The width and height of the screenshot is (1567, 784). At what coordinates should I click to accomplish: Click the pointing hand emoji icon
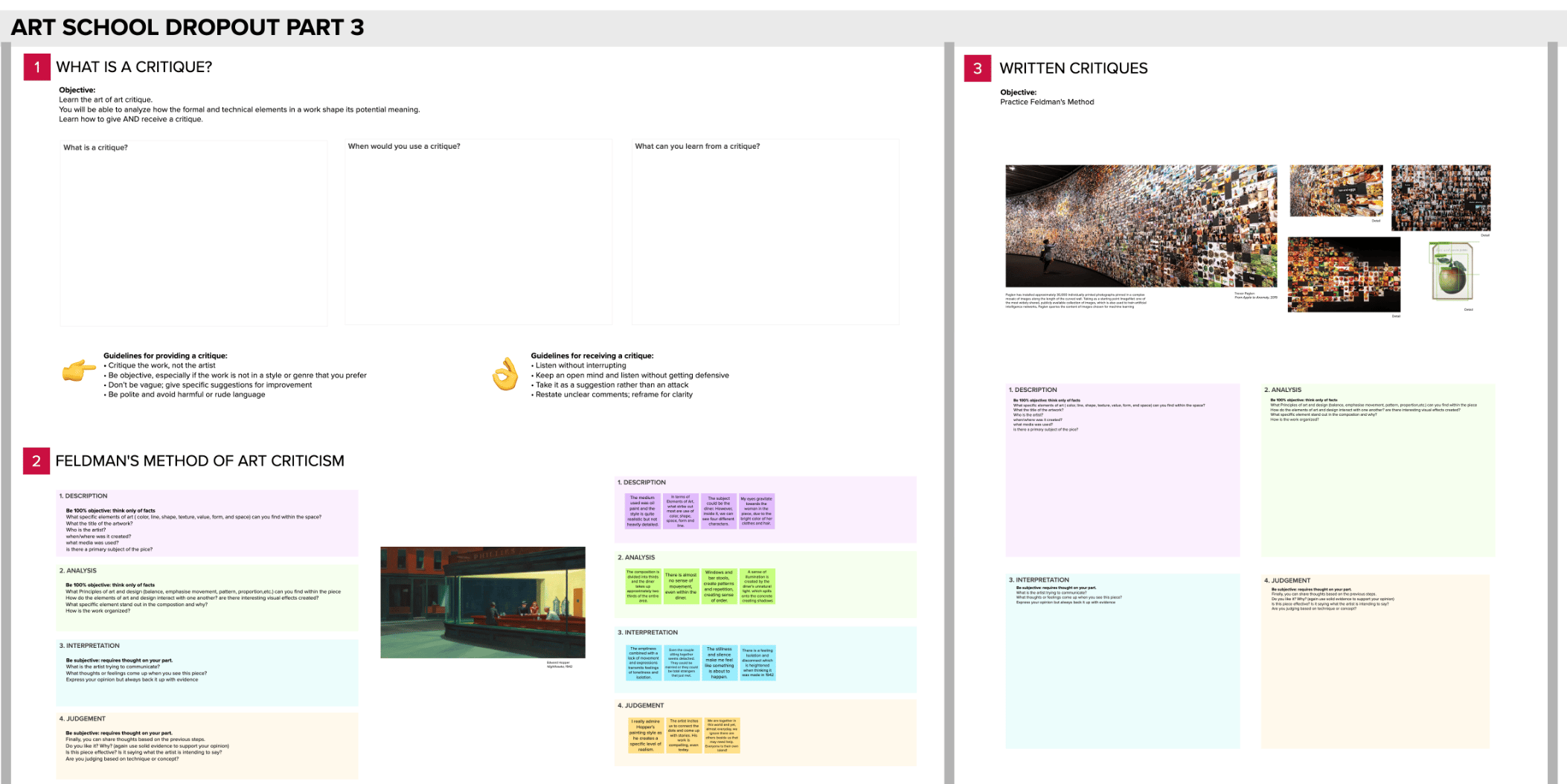click(x=79, y=370)
